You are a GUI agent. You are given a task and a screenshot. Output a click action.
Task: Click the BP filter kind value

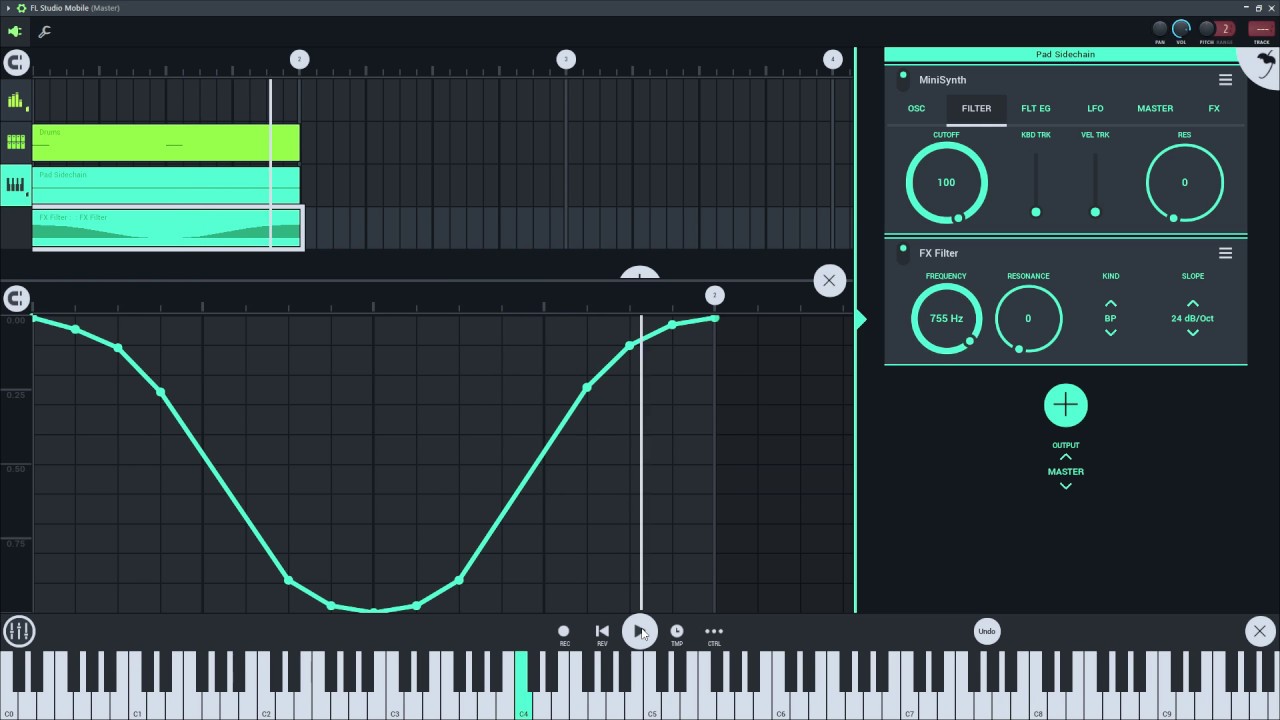pos(1110,318)
